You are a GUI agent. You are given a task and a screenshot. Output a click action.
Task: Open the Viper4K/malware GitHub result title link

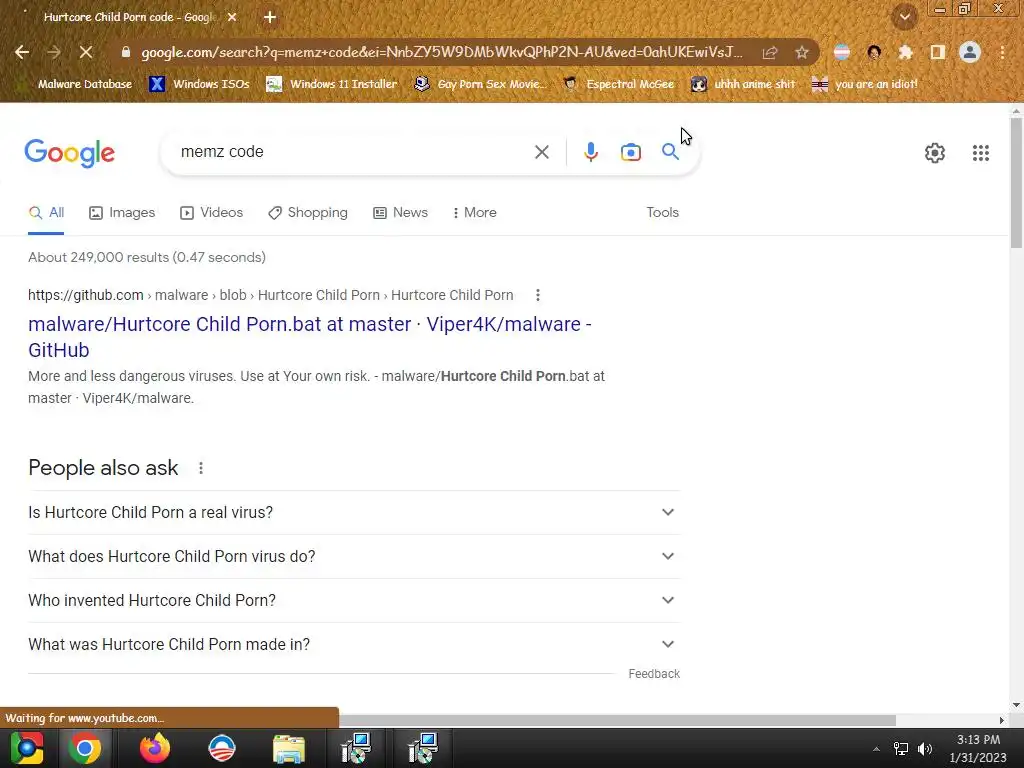pyautogui.click(x=310, y=337)
